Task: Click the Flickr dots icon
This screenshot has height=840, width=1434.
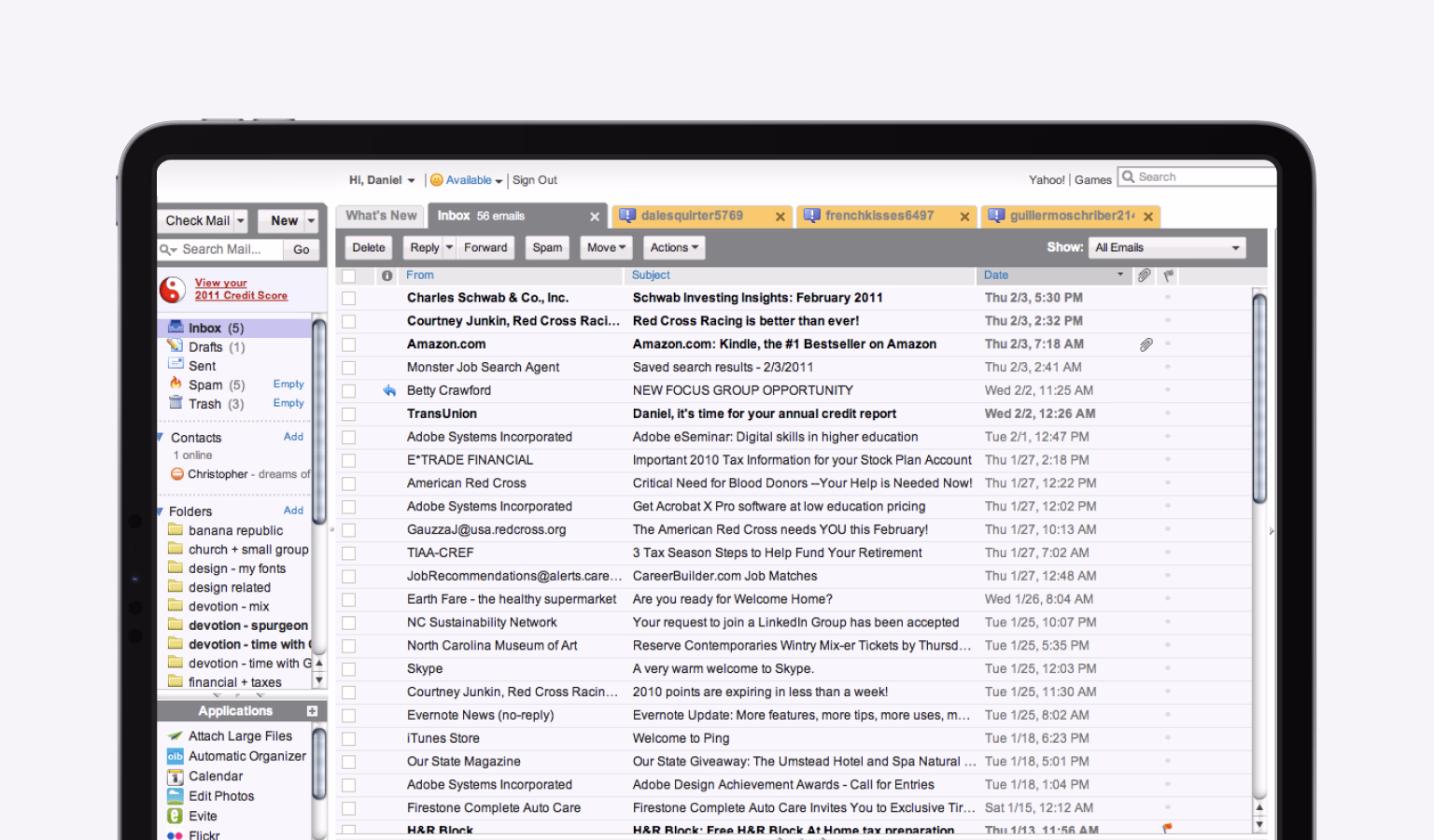Action: point(176,835)
